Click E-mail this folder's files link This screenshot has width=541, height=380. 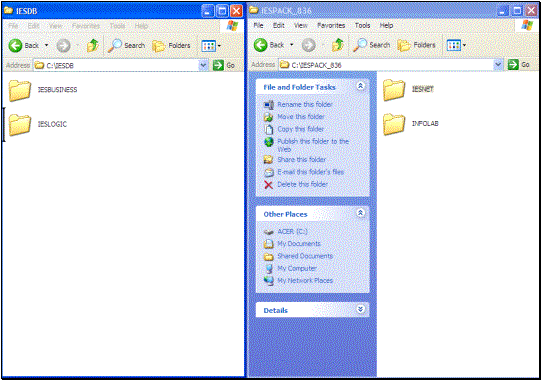pyautogui.click(x=311, y=172)
